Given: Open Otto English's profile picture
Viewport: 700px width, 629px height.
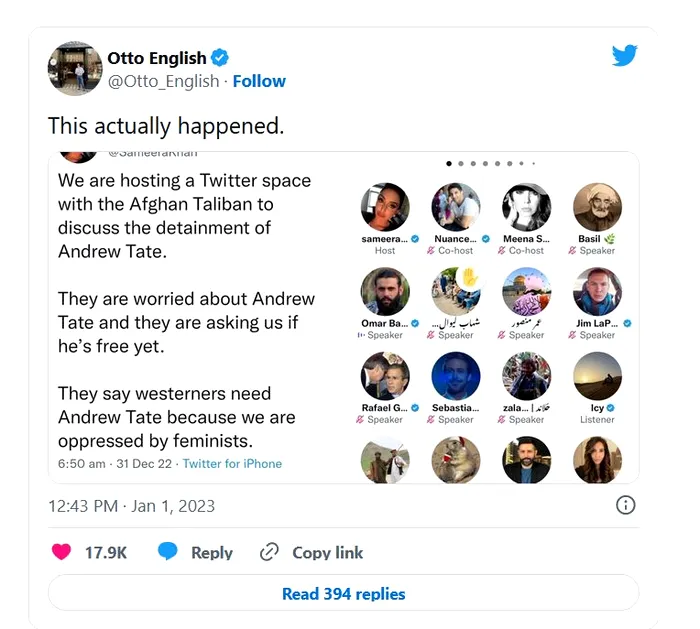Looking at the screenshot, I should click(x=75, y=68).
